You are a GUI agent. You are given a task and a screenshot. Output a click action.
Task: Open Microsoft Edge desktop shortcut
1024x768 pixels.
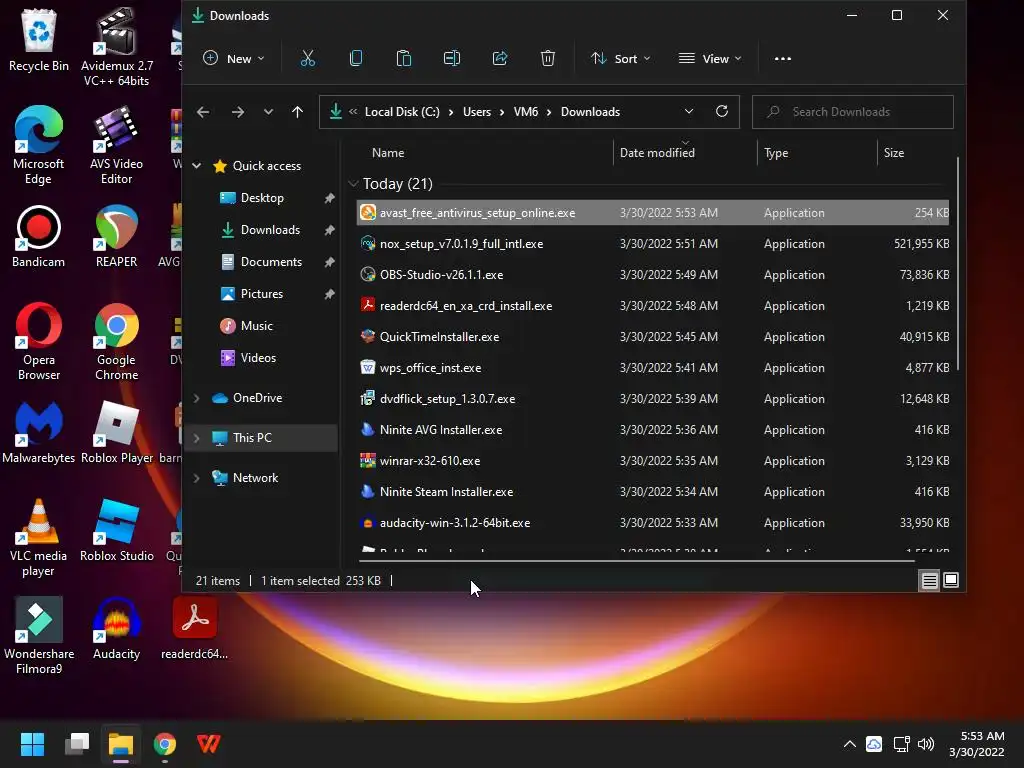click(x=39, y=145)
